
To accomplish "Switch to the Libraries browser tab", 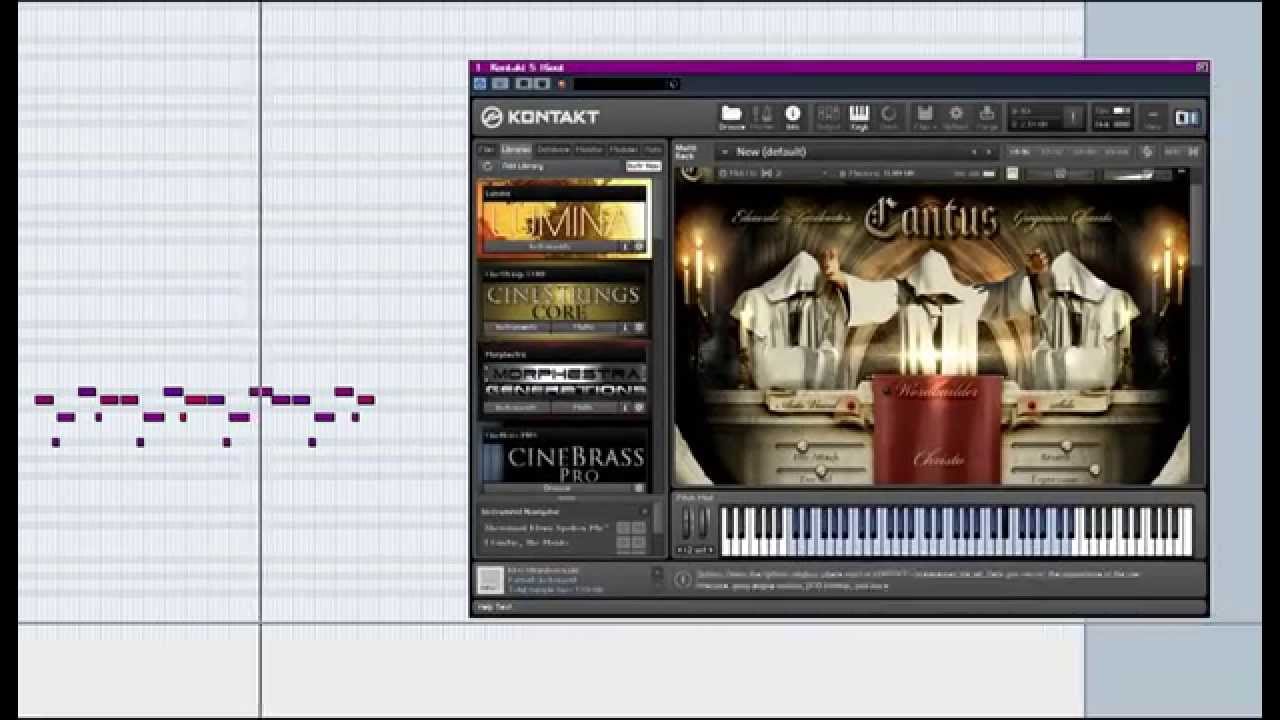I will click(x=516, y=150).
